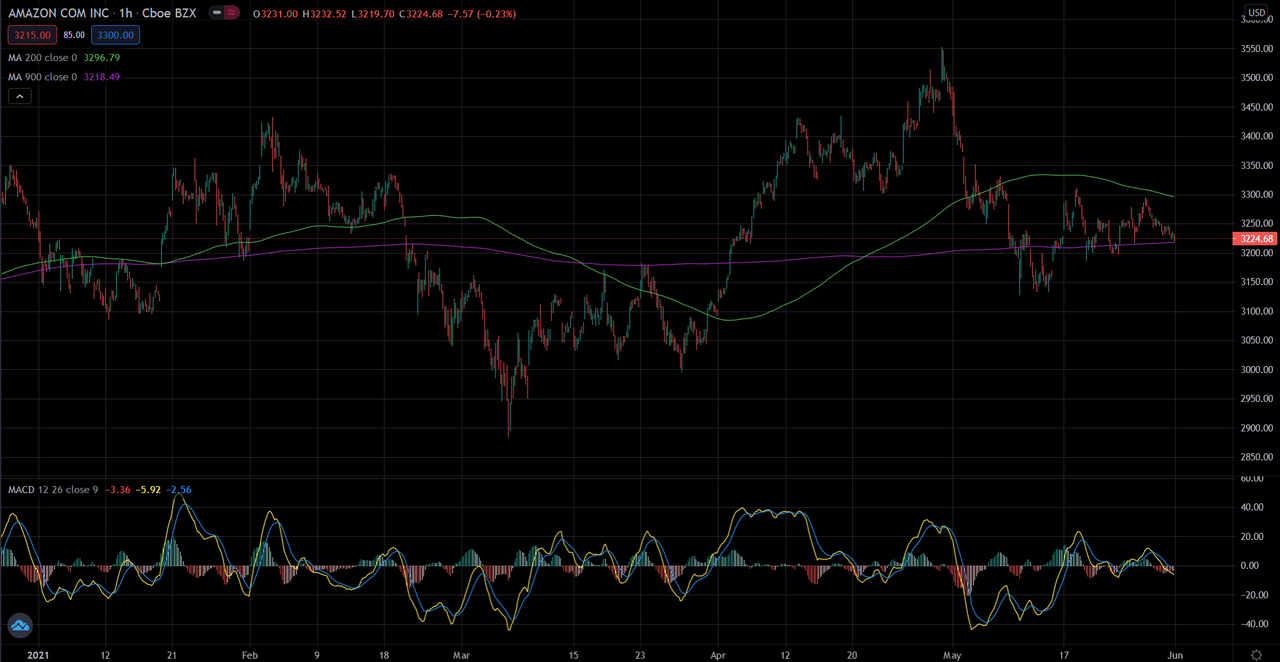Image resolution: width=1280 pixels, height=662 pixels.
Task: Click the Jun label on time axis
Action: pyautogui.click(x=1175, y=653)
